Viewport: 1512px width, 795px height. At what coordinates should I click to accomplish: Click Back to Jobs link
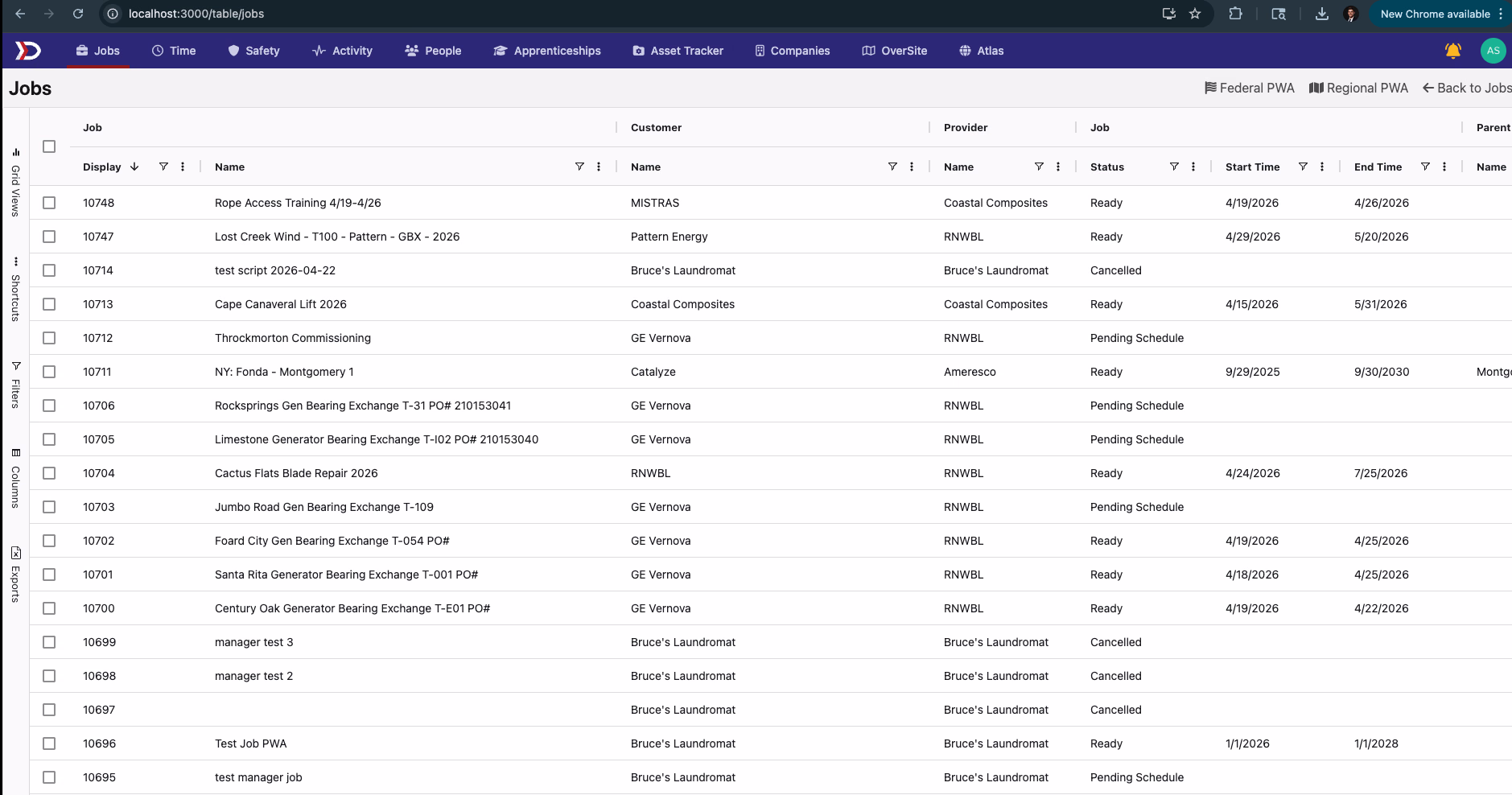(x=1467, y=88)
